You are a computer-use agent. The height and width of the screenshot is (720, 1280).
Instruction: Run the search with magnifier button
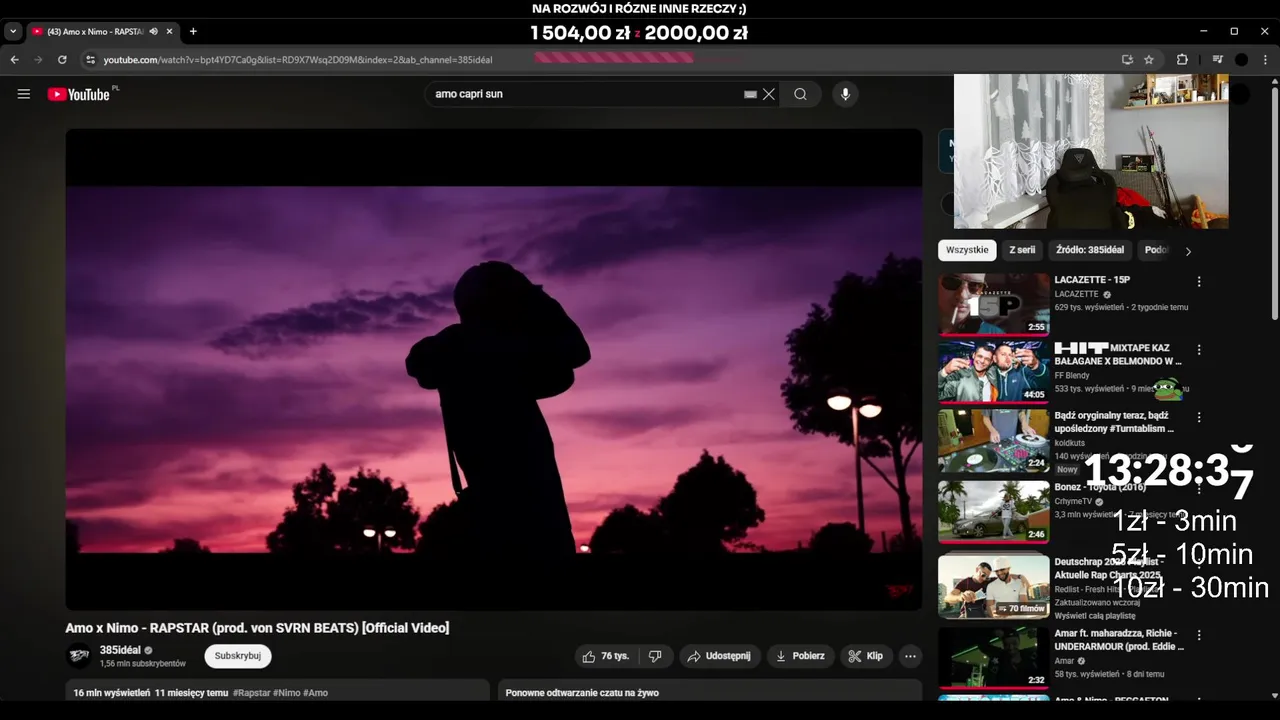pos(800,94)
